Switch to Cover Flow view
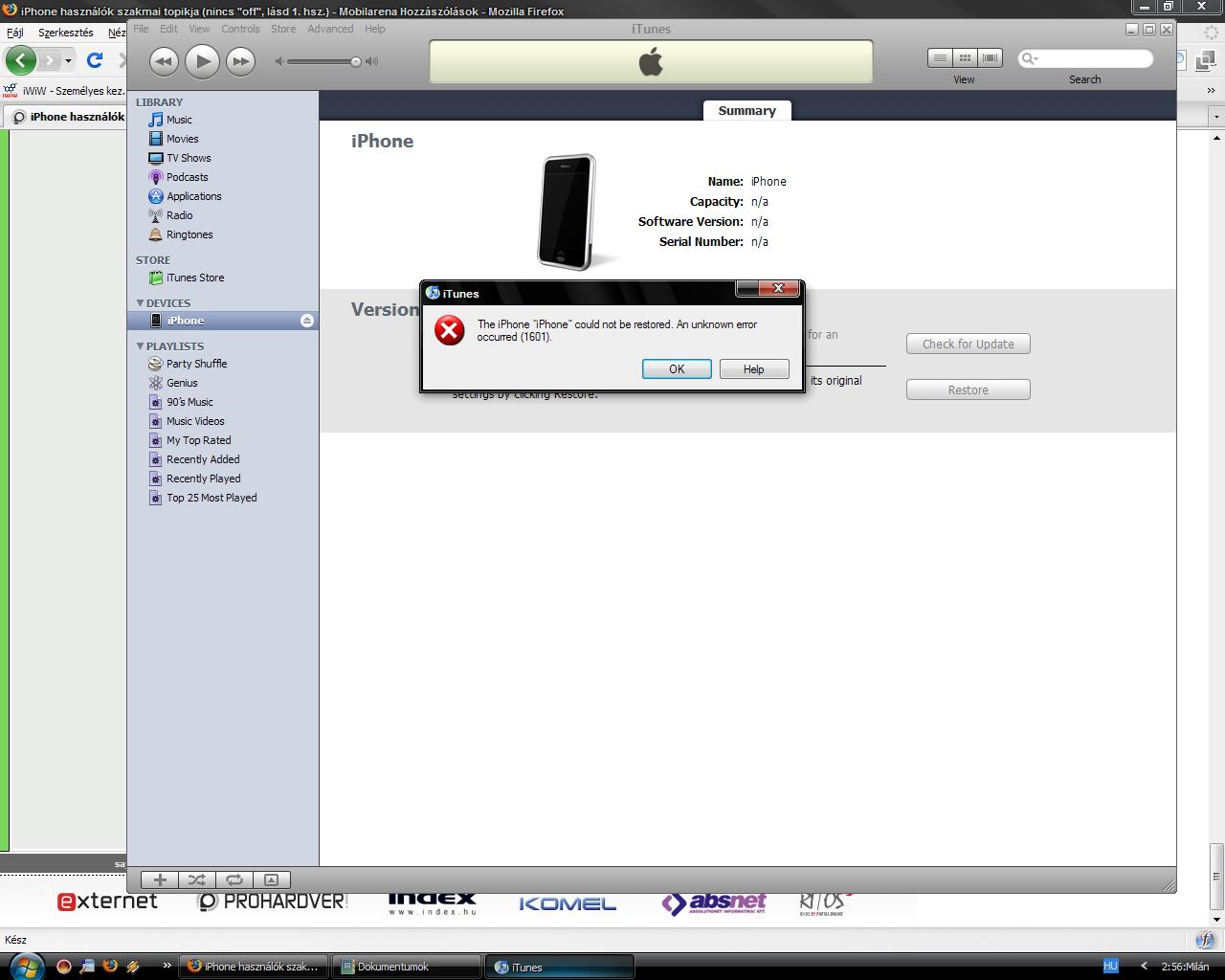This screenshot has width=1225, height=980. coord(990,57)
